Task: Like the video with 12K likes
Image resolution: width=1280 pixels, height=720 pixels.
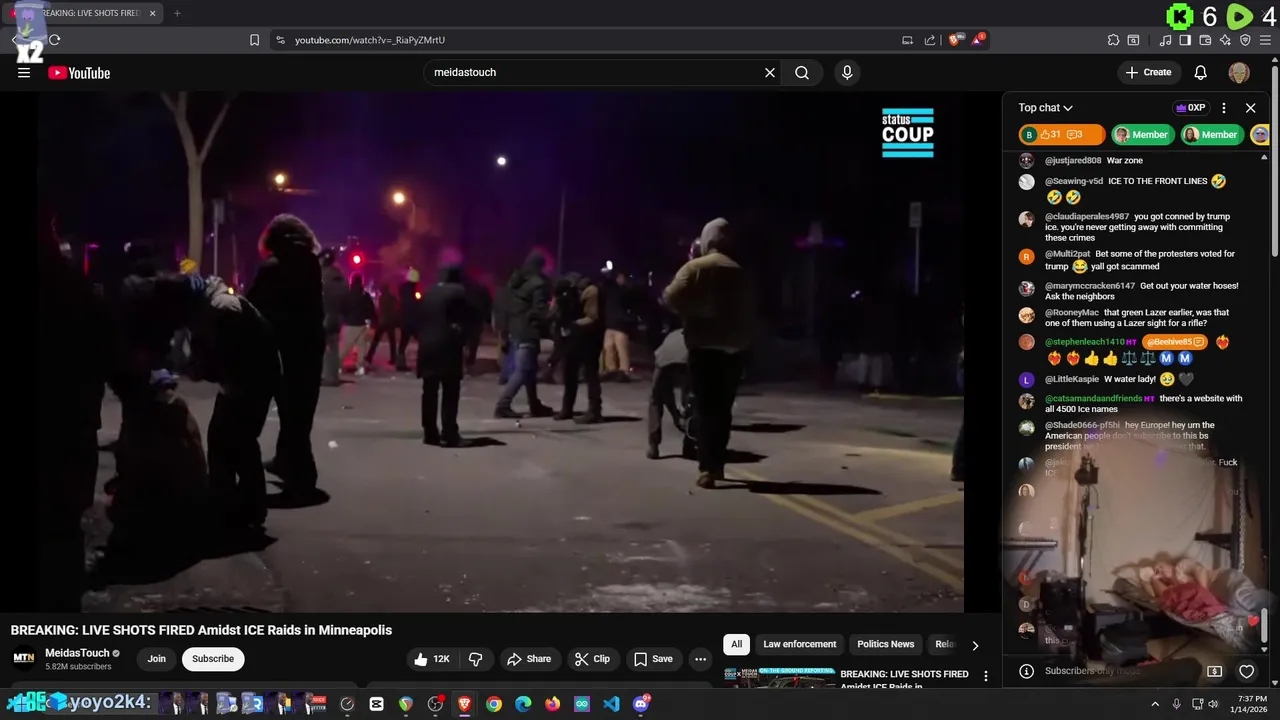Action: pyautogui.click(x=432, y=659)
